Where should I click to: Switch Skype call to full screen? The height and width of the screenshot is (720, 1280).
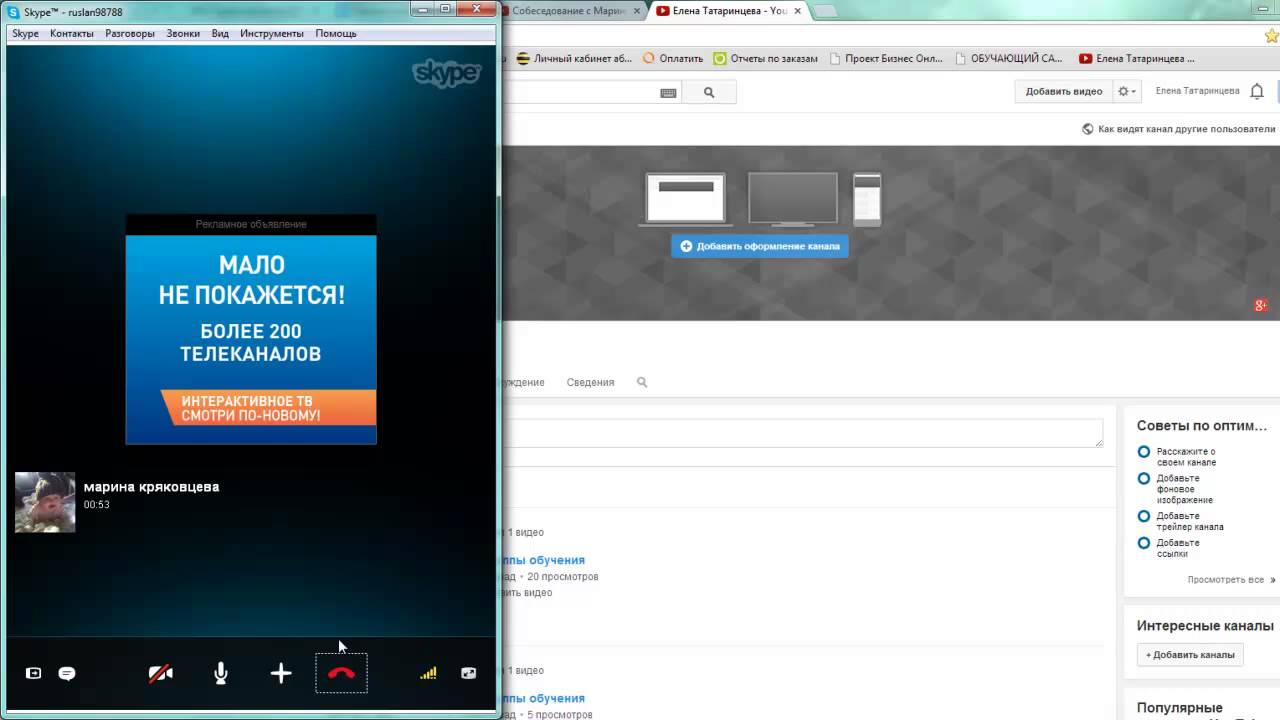click(x=468, y=673)
